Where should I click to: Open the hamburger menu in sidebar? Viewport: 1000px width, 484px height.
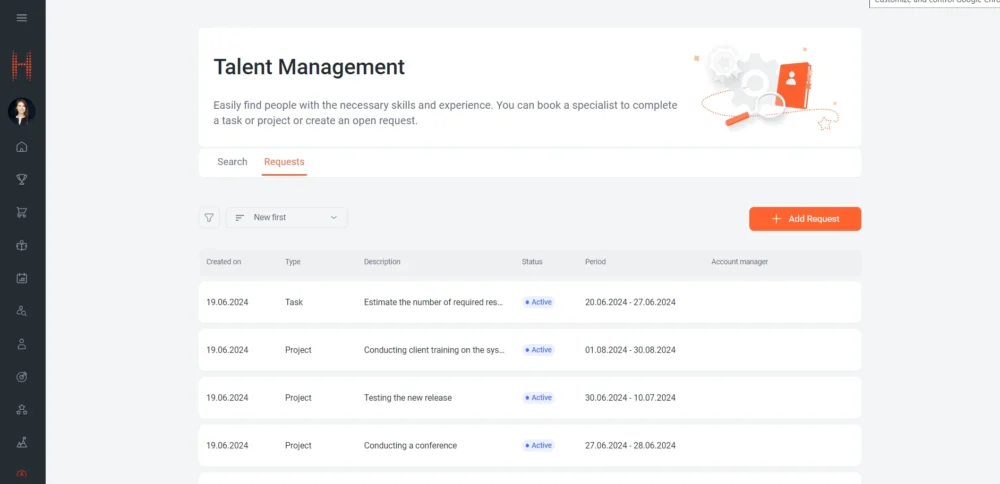(22, 18)
